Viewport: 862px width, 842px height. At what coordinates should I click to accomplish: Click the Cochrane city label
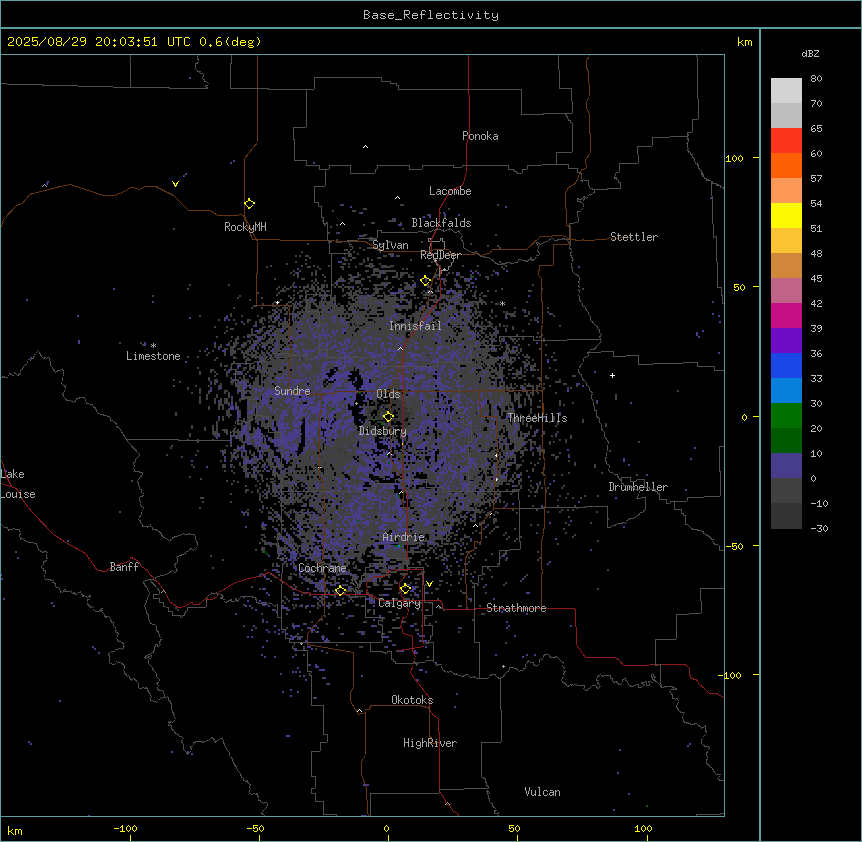click(322, 568)
